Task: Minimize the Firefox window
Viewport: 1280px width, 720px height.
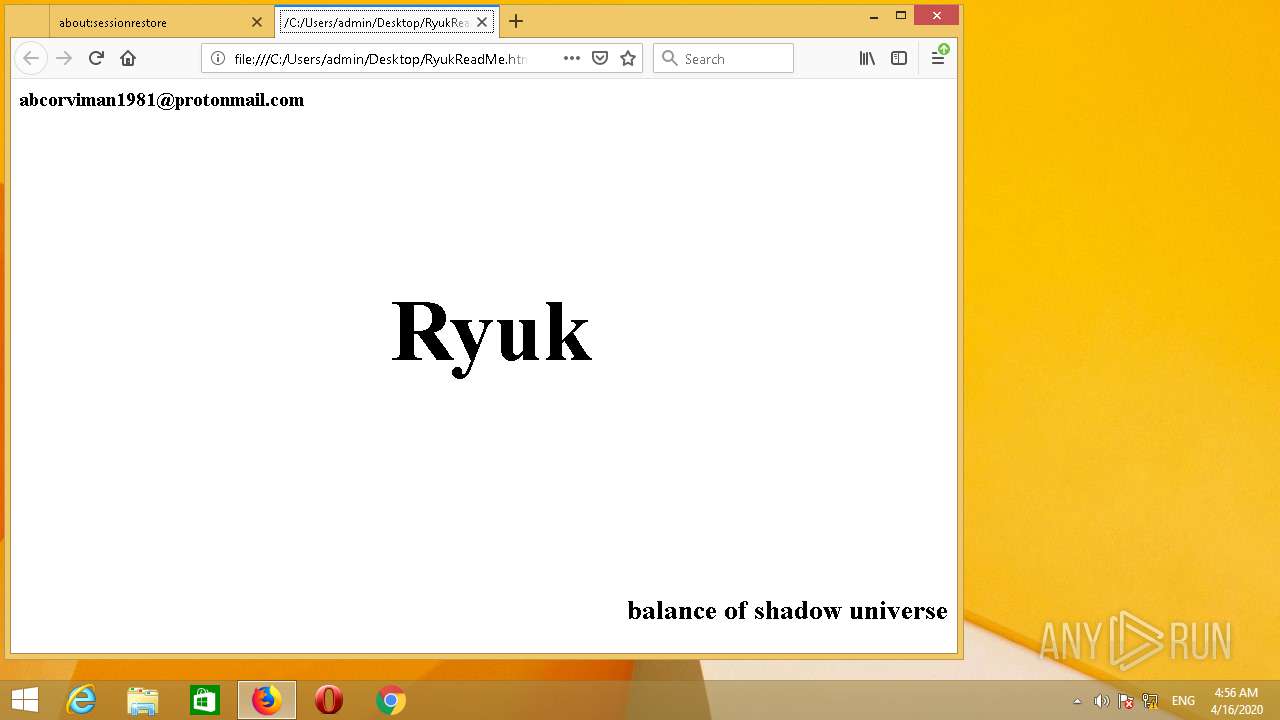Action: [874, 16]
